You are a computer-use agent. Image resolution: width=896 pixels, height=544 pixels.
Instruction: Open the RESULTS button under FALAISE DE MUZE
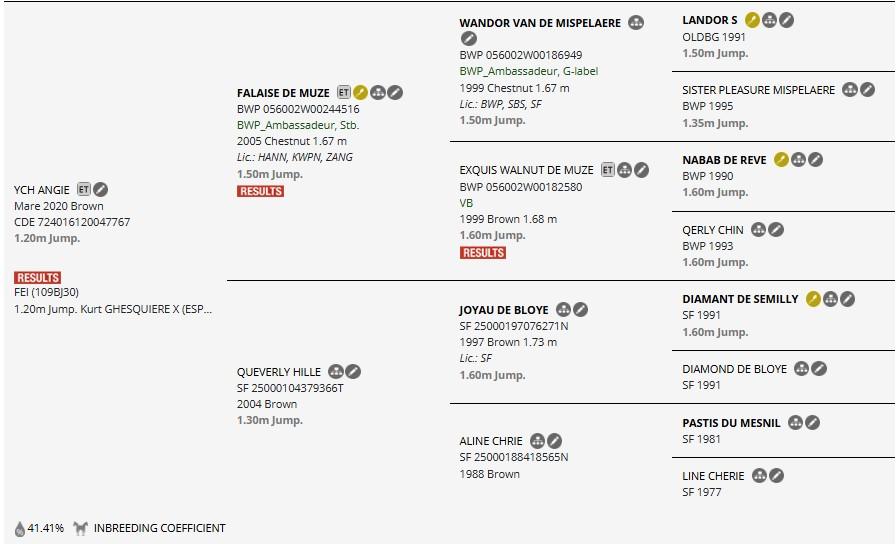261,191
